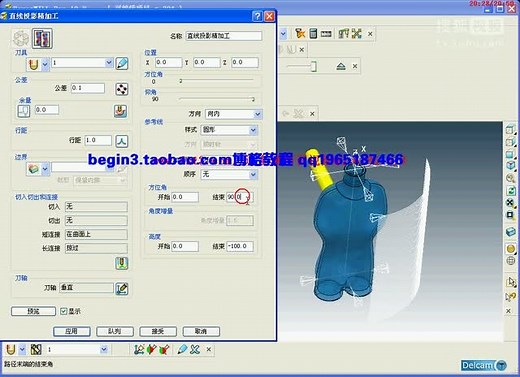This screenshot has height=377, width=520.
Task: Click the 切入 lead-in field
Action: coord(96,207)
